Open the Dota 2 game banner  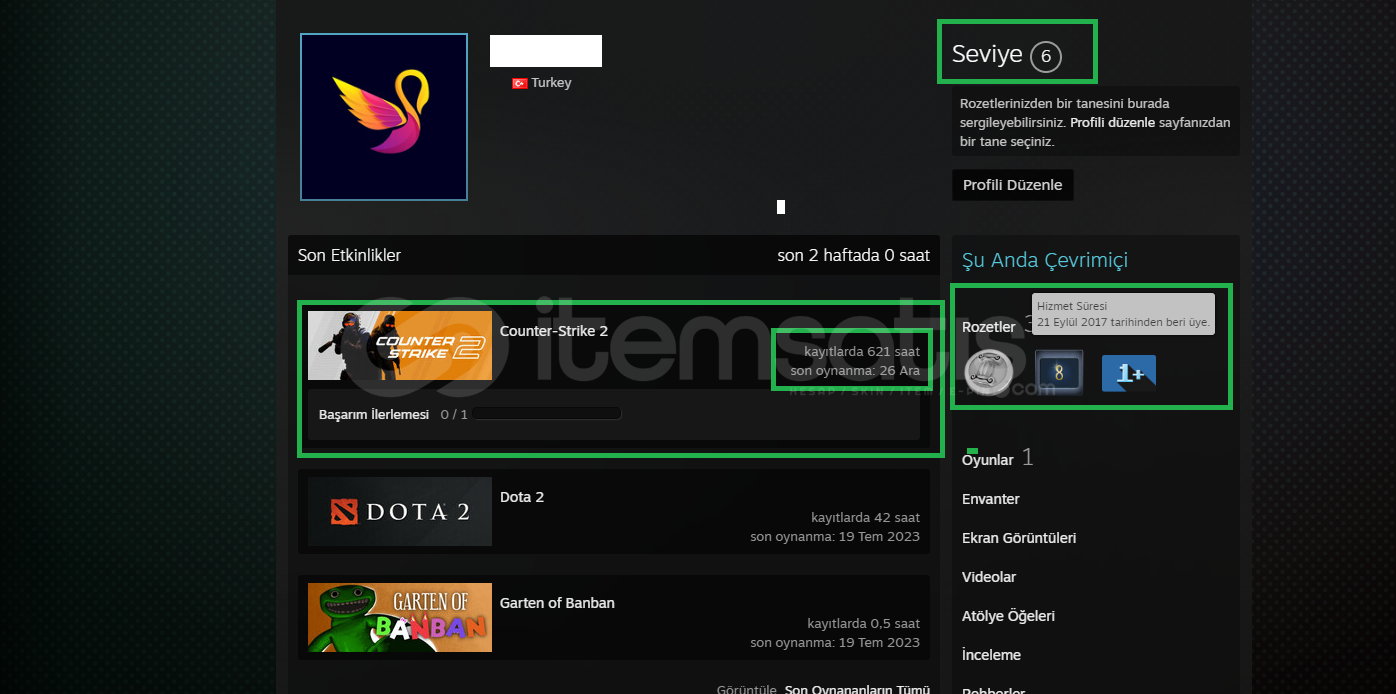click(x=400, y=511)
